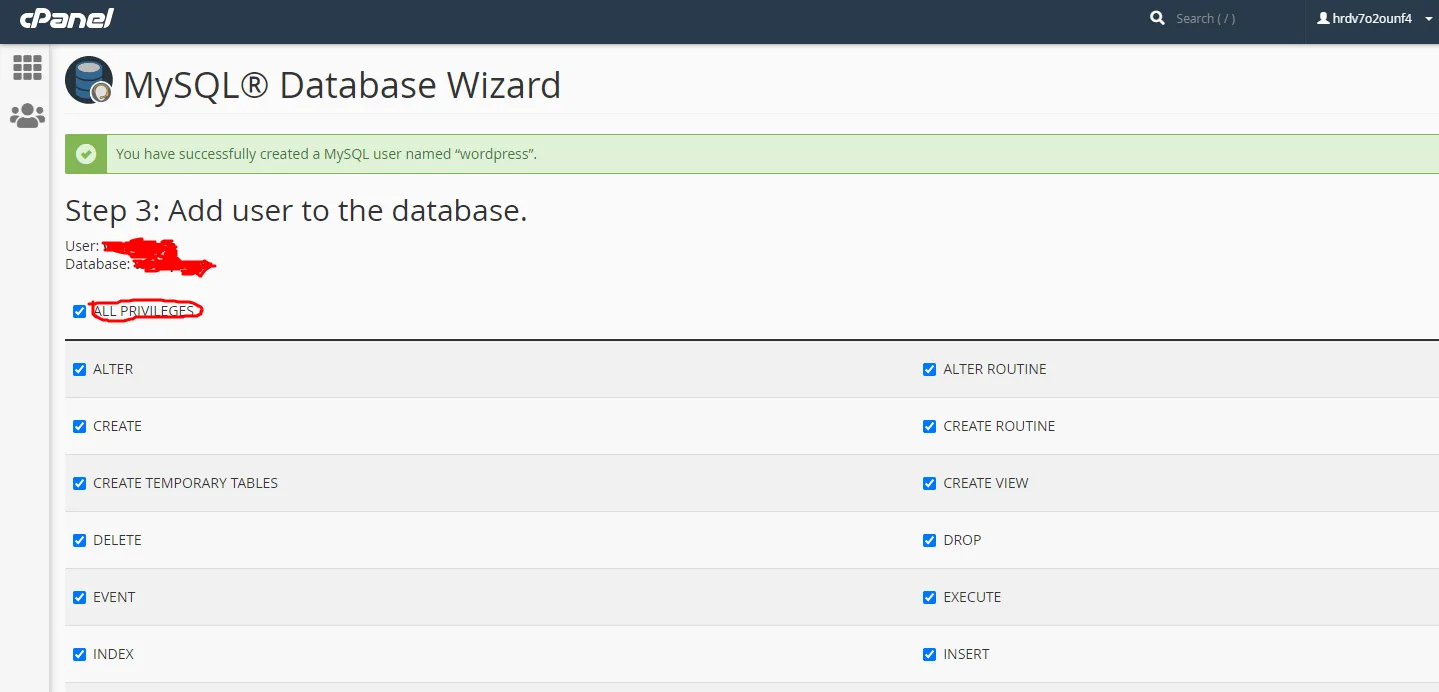Open the User Manager people icon
Viewport: 1439px width, 692px height.
tap(27, 116)
